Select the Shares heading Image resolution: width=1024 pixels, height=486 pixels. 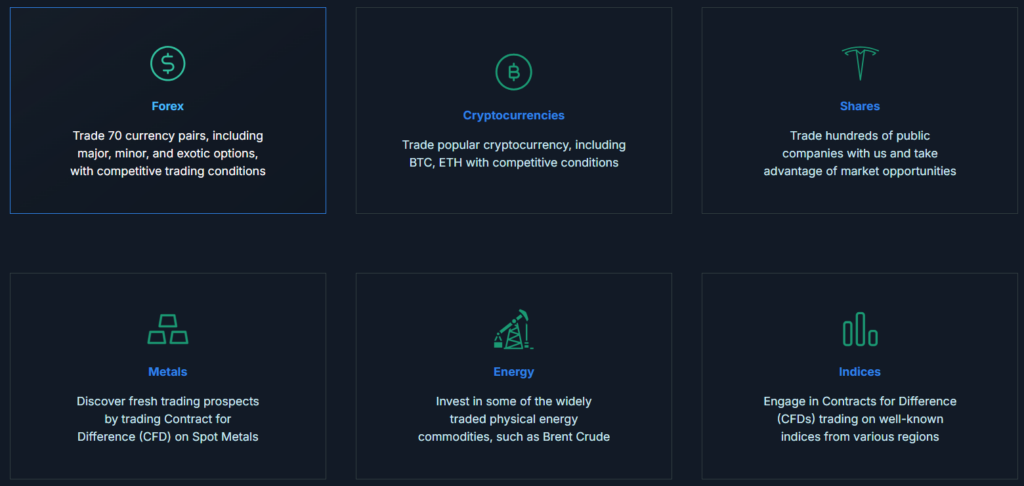(860, 105)
